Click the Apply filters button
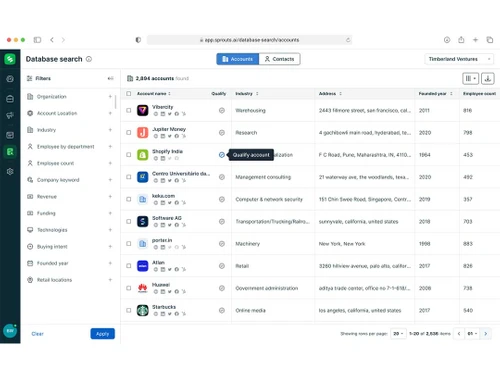The image size is (500, 375). (103, 334)
